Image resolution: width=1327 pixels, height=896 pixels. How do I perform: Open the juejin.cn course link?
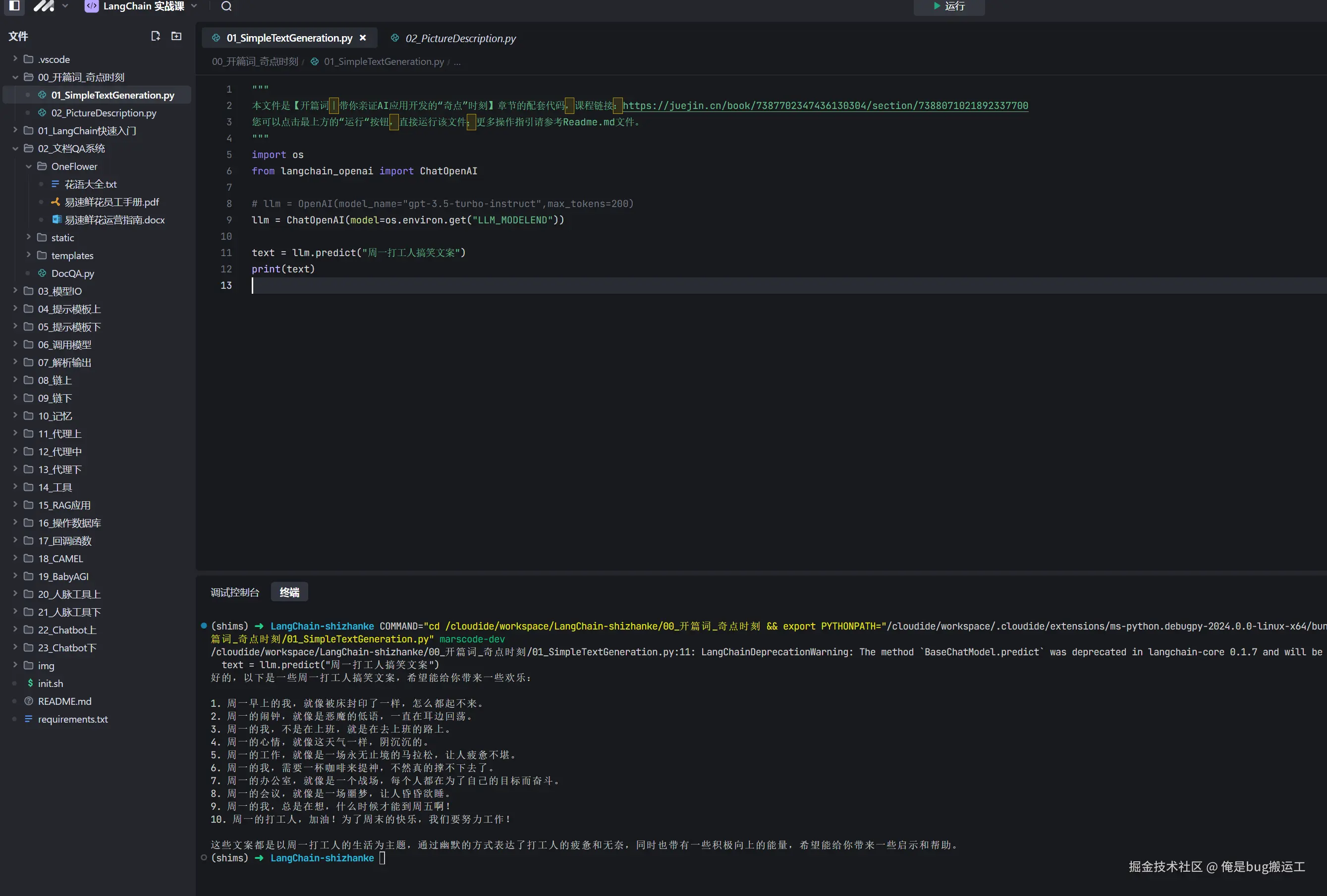click(x=825, y=105)
